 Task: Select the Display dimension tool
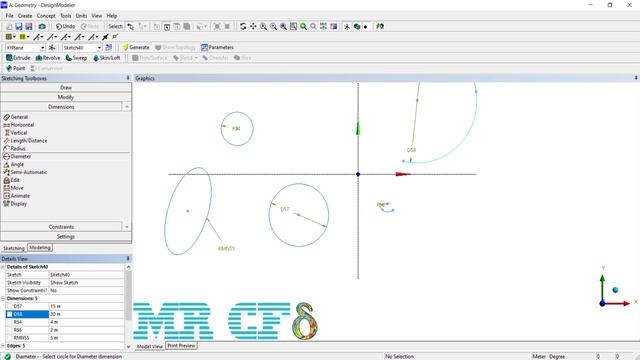tap(15, 204)
